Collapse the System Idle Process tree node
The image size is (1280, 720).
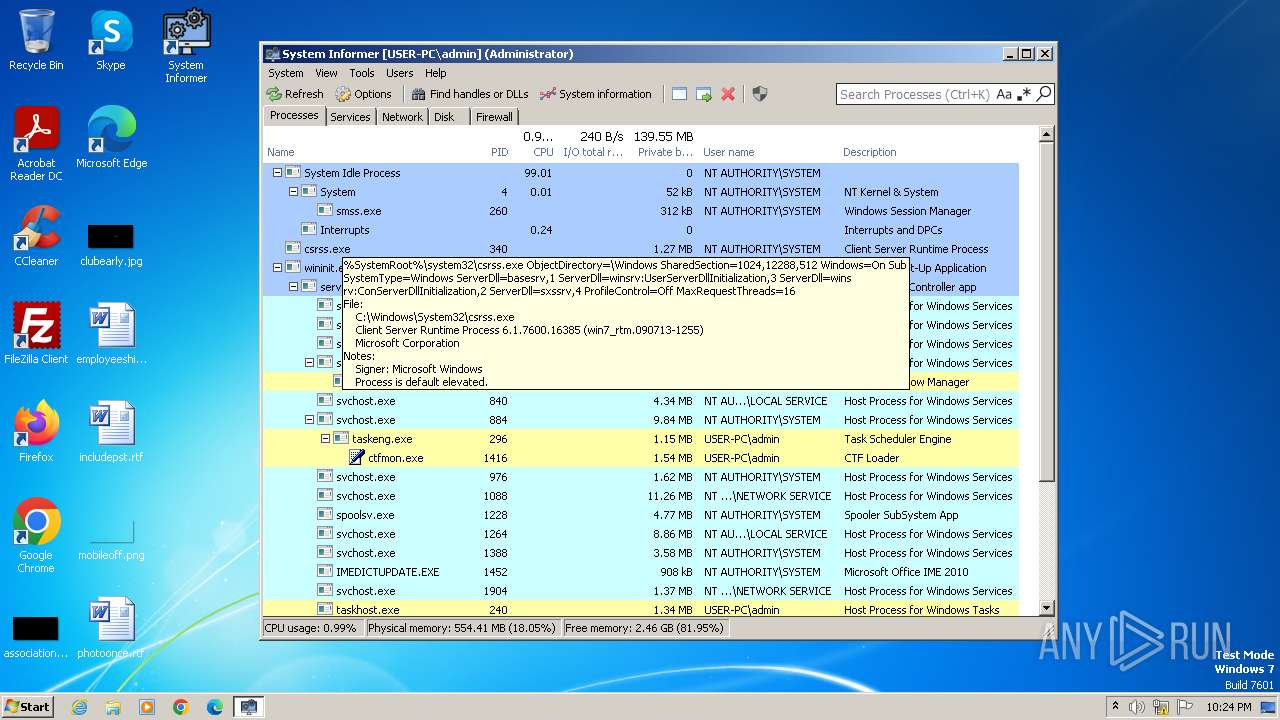pos(277,173)
